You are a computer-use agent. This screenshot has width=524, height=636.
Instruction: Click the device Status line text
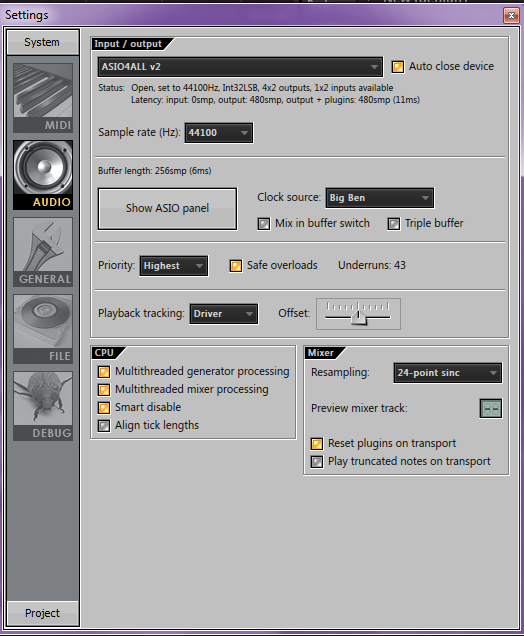coord(246,88)
